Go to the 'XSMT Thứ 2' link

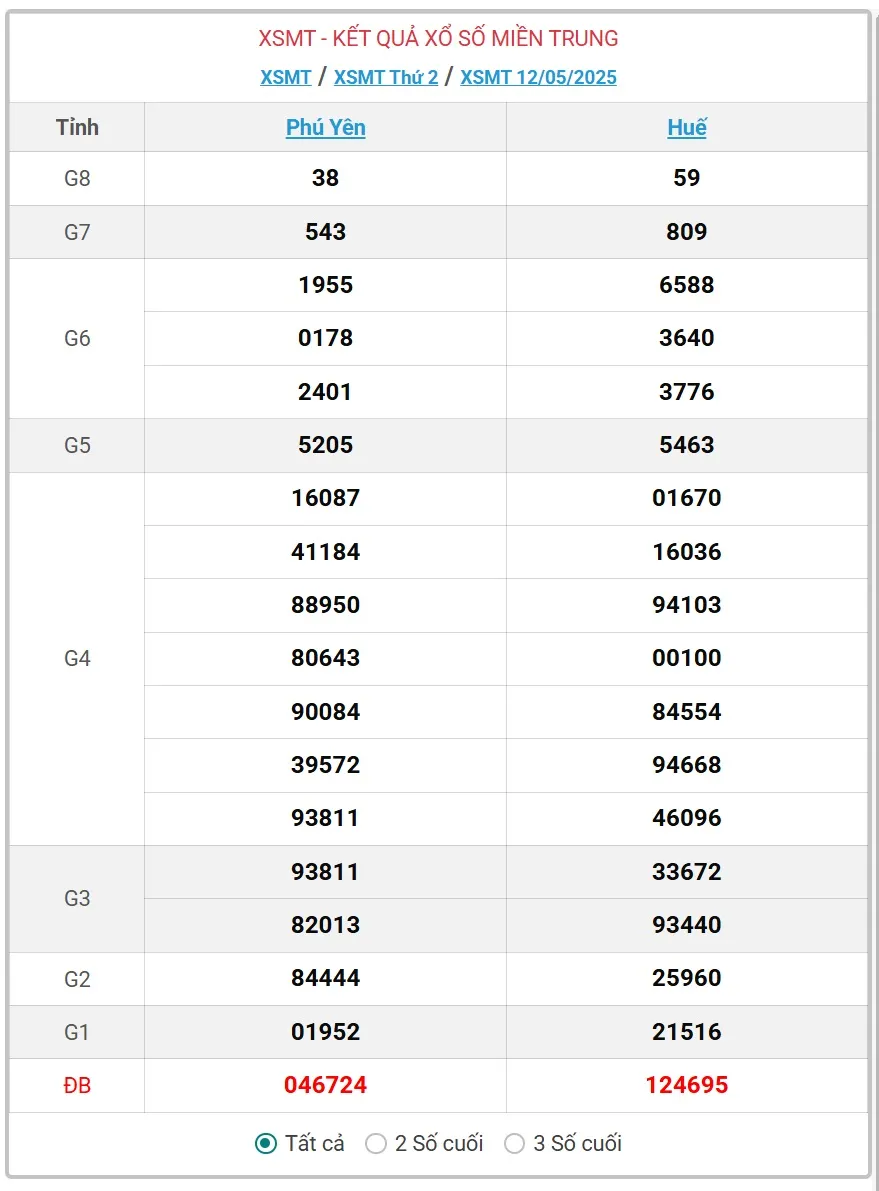(x=386, y=77)
